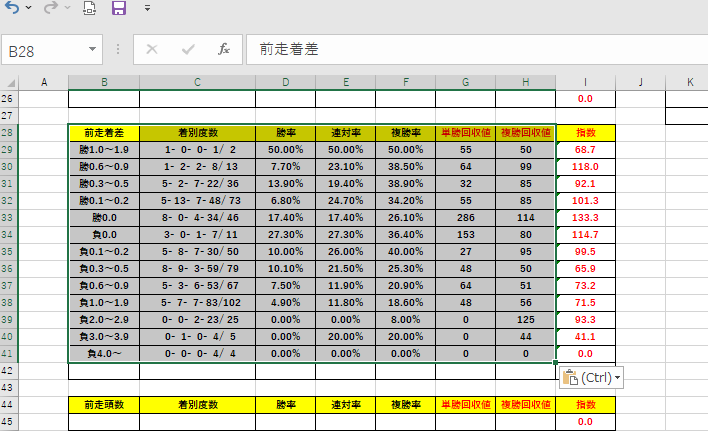Select row 41 header
The width and height of the screenshot is (708, 431).
click(8, 353)
